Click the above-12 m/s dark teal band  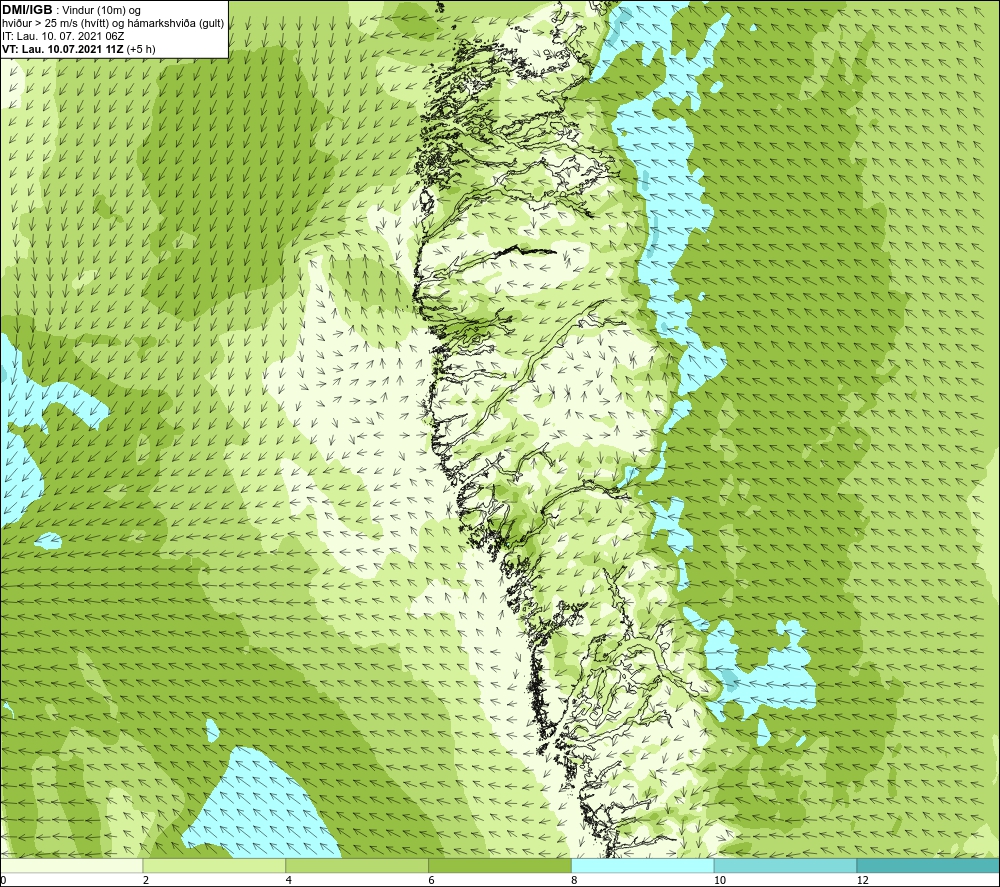929,865
